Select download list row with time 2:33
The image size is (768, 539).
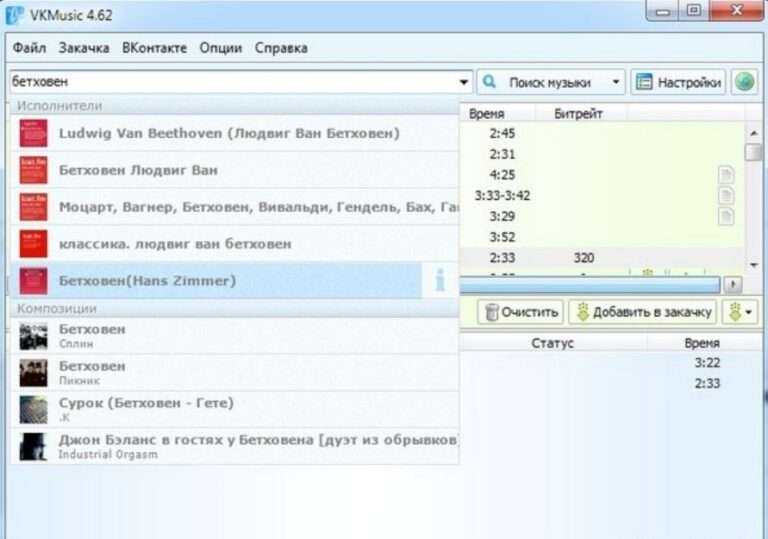[x=612, y=383]
